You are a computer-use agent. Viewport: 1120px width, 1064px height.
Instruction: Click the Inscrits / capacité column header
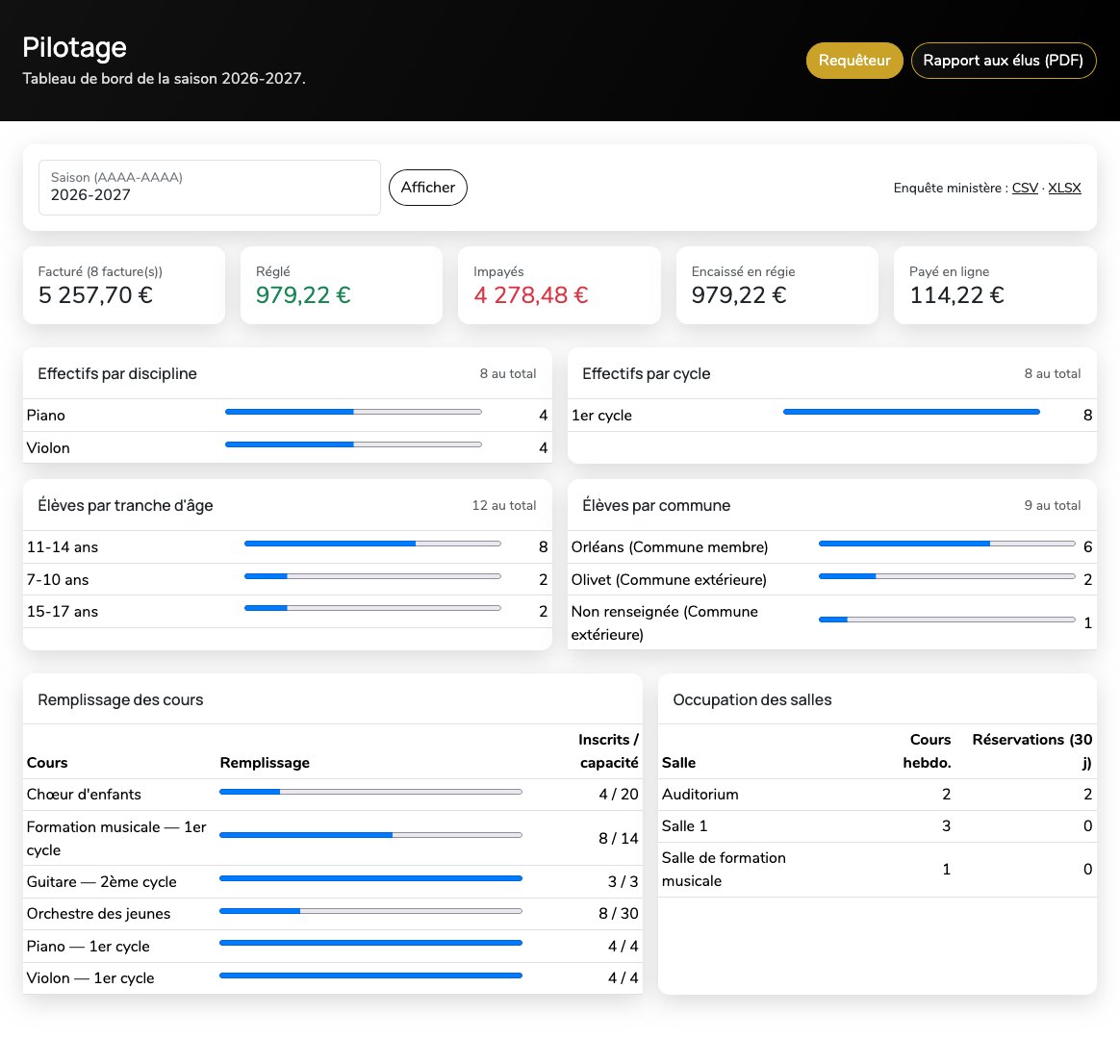pos(608,751)
